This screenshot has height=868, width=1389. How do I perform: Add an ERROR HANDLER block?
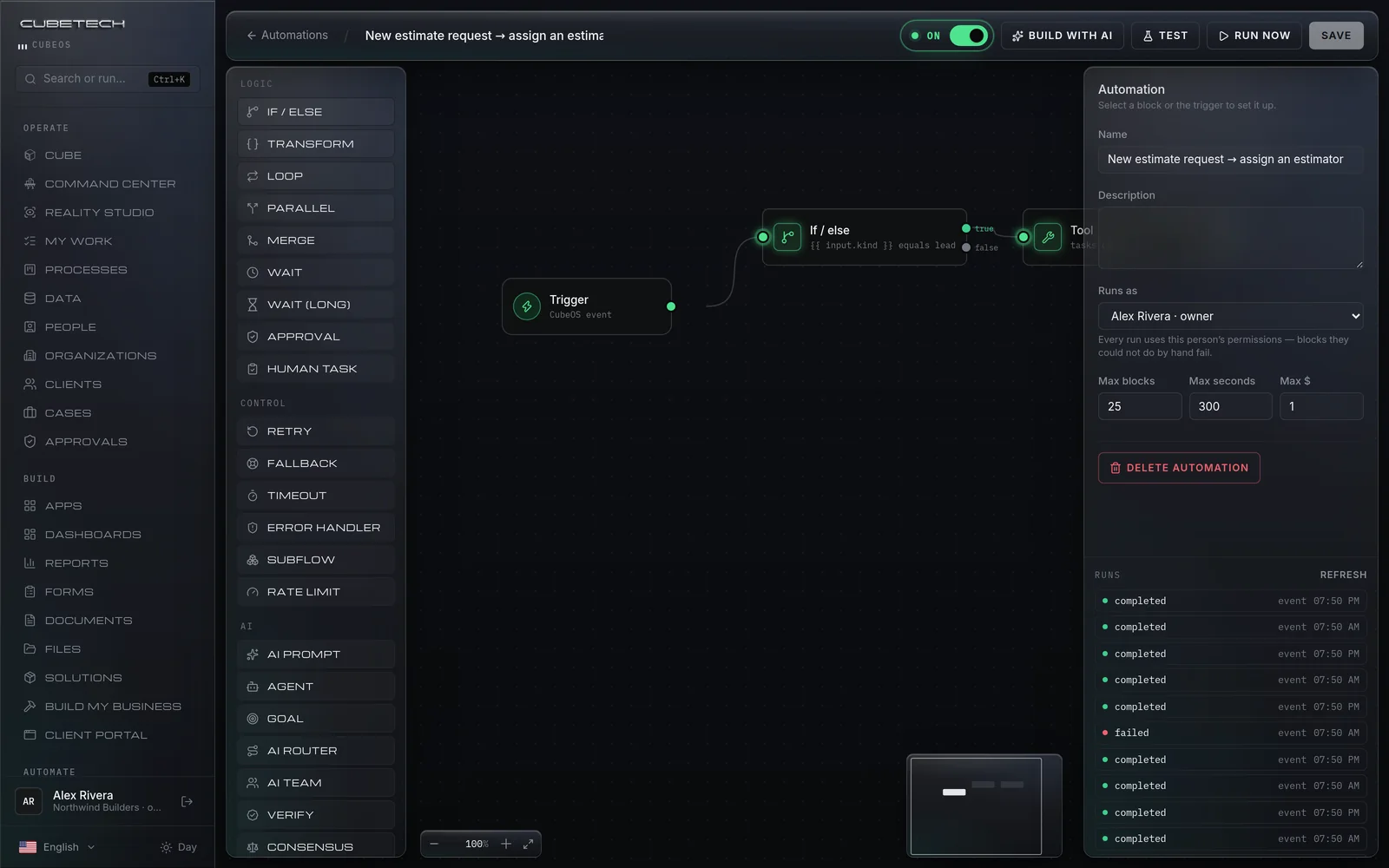click(x=316, y=528)
